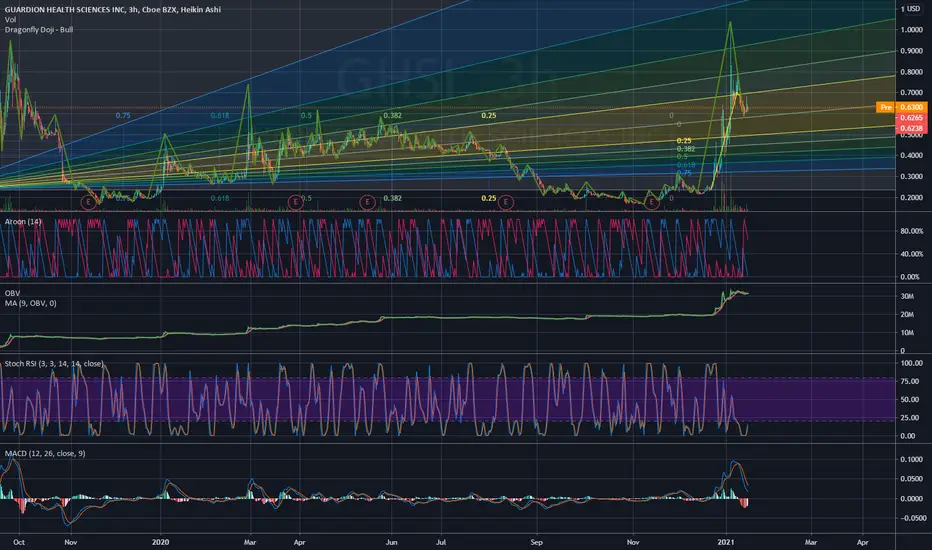The image size is (932, 550).
Task: Click 0.8000 on the price axis
Action: pyautogui.click(x=911, y=72)
